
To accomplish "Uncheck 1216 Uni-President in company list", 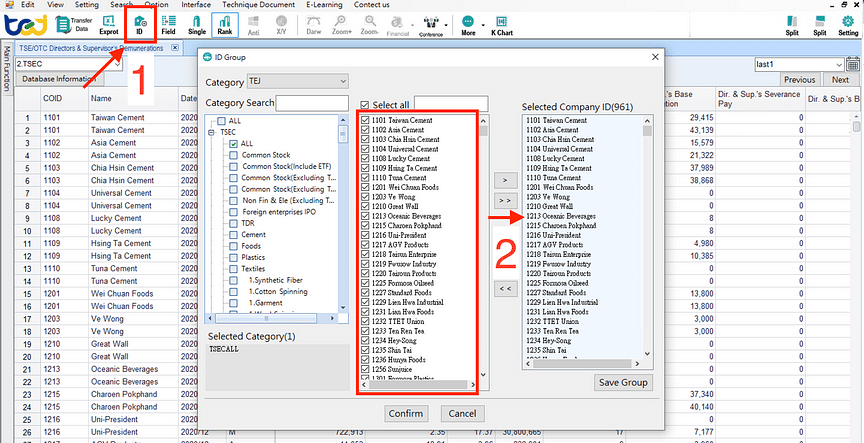I will (x=365, y=235).
